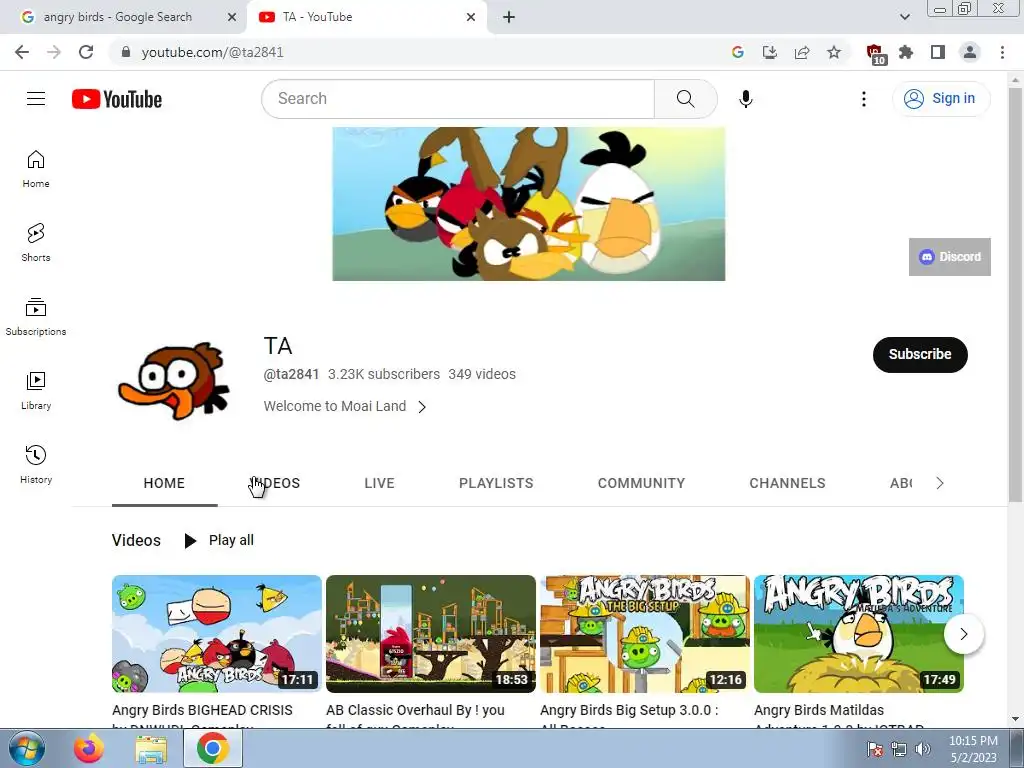
Task: Click the volume speaker tray icon
Action: point(923,749)
